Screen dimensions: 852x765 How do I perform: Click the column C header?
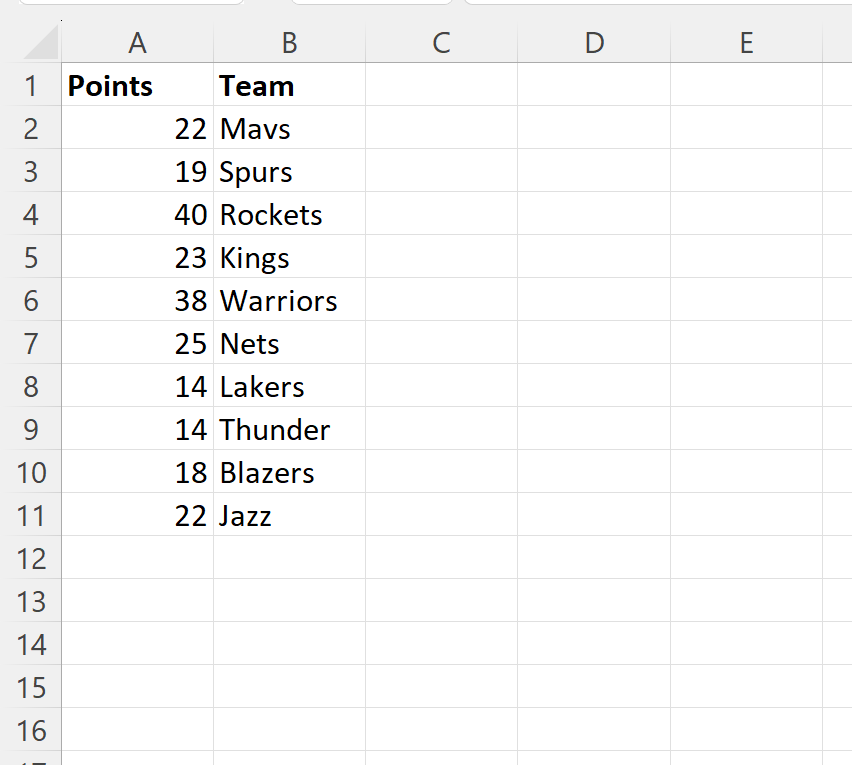(x=441, y=43)
